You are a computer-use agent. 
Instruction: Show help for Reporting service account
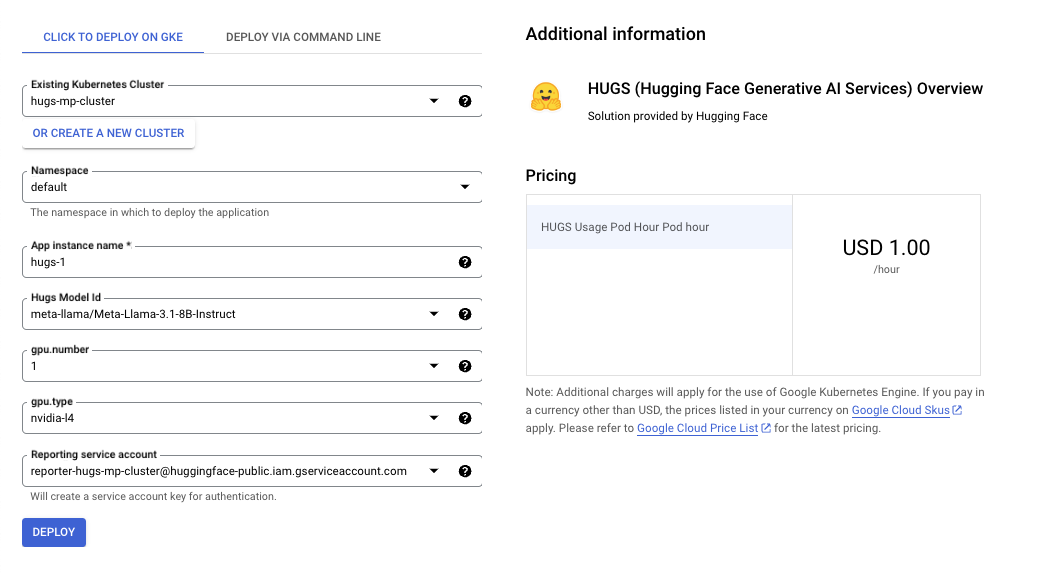465,471
